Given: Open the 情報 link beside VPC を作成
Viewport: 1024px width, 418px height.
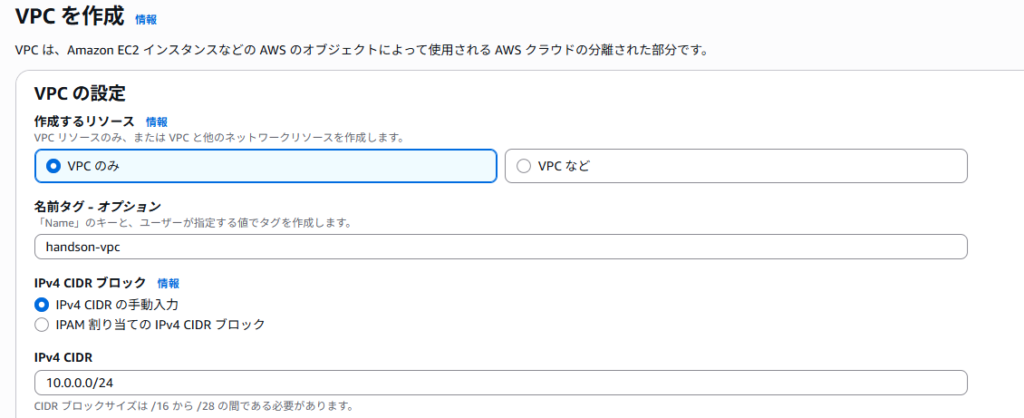Looking at the screenshot, I should coord(146,20).
